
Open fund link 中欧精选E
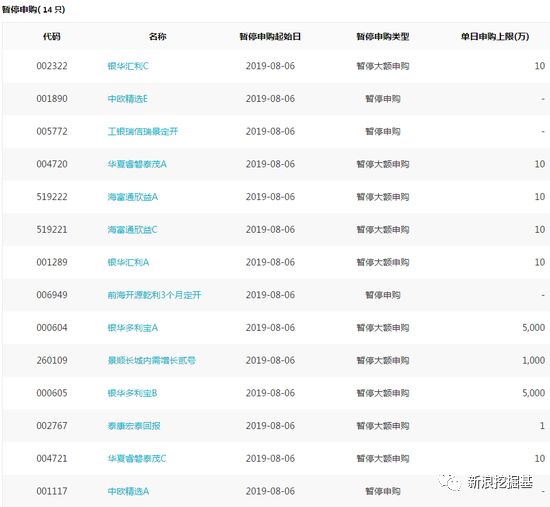pyautogui.click(x=128, y=99)
